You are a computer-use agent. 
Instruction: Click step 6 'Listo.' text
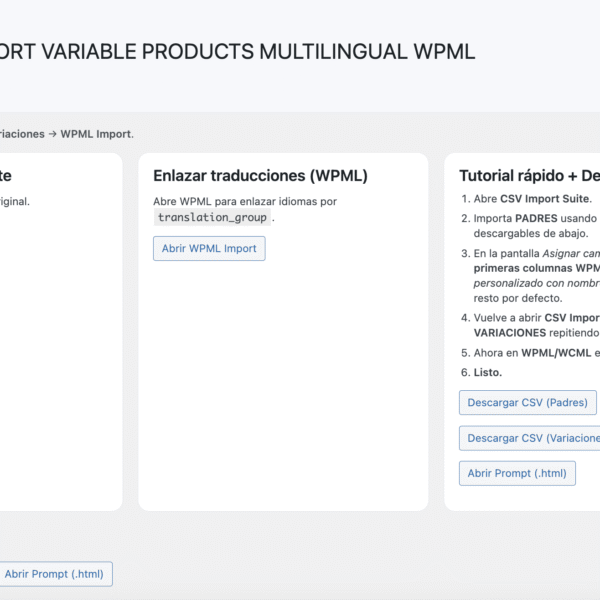488,372
